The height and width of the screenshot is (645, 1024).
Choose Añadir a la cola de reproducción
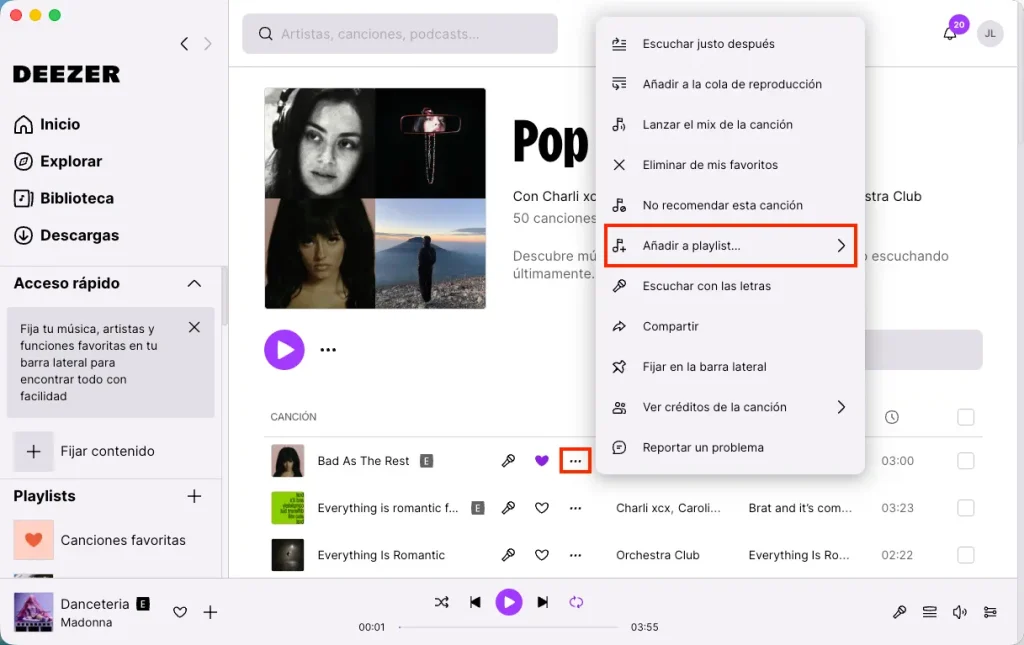pos(730,84)
